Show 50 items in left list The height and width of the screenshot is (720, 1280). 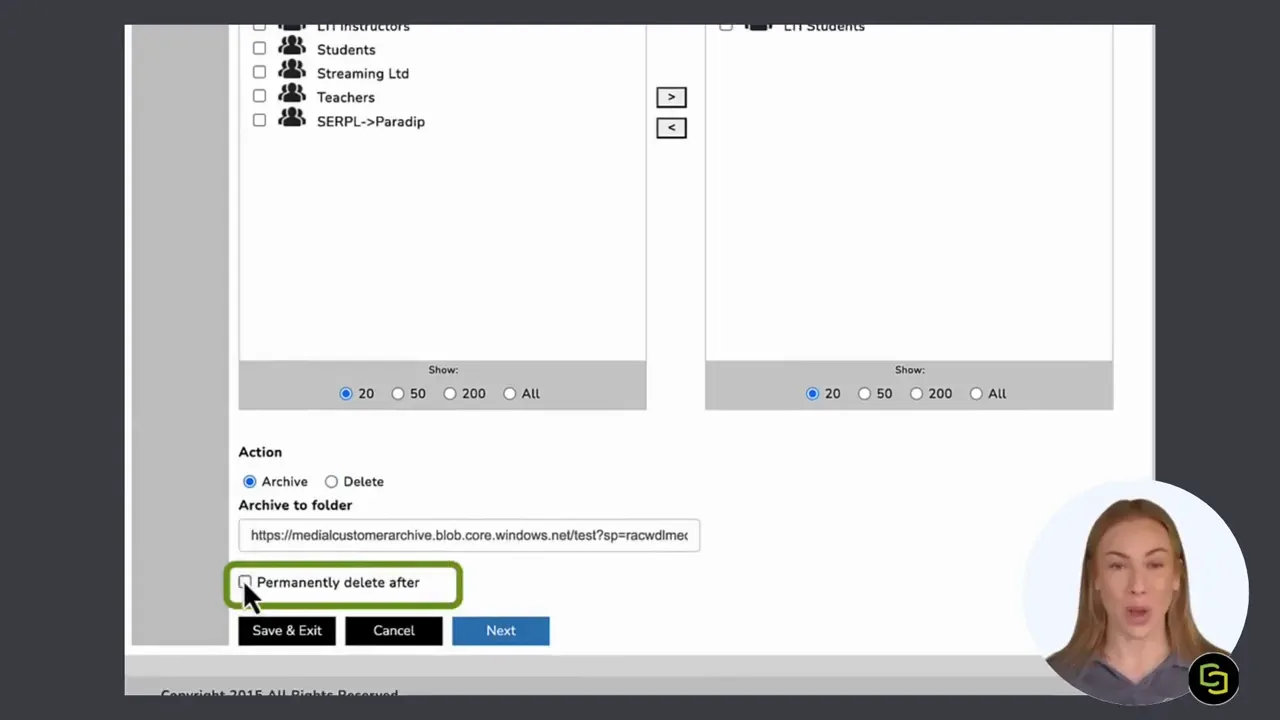tap(398, 393)
